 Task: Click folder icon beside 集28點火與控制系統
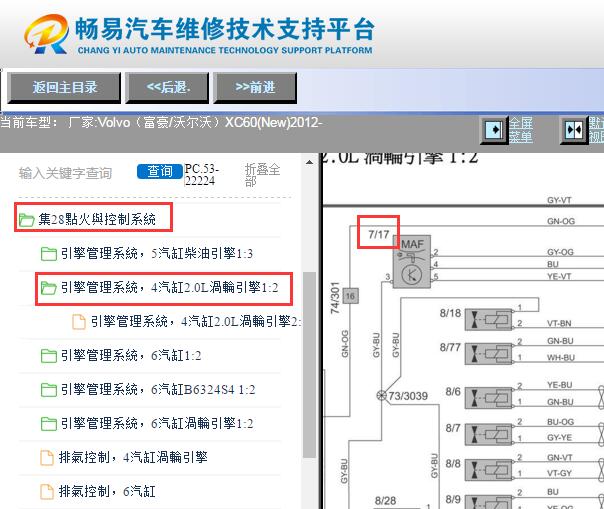click(27, 220)
